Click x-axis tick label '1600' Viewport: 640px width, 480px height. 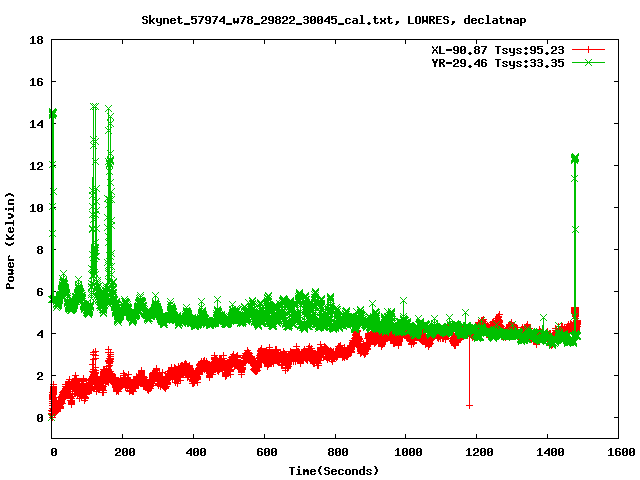(x=621, y=452)
